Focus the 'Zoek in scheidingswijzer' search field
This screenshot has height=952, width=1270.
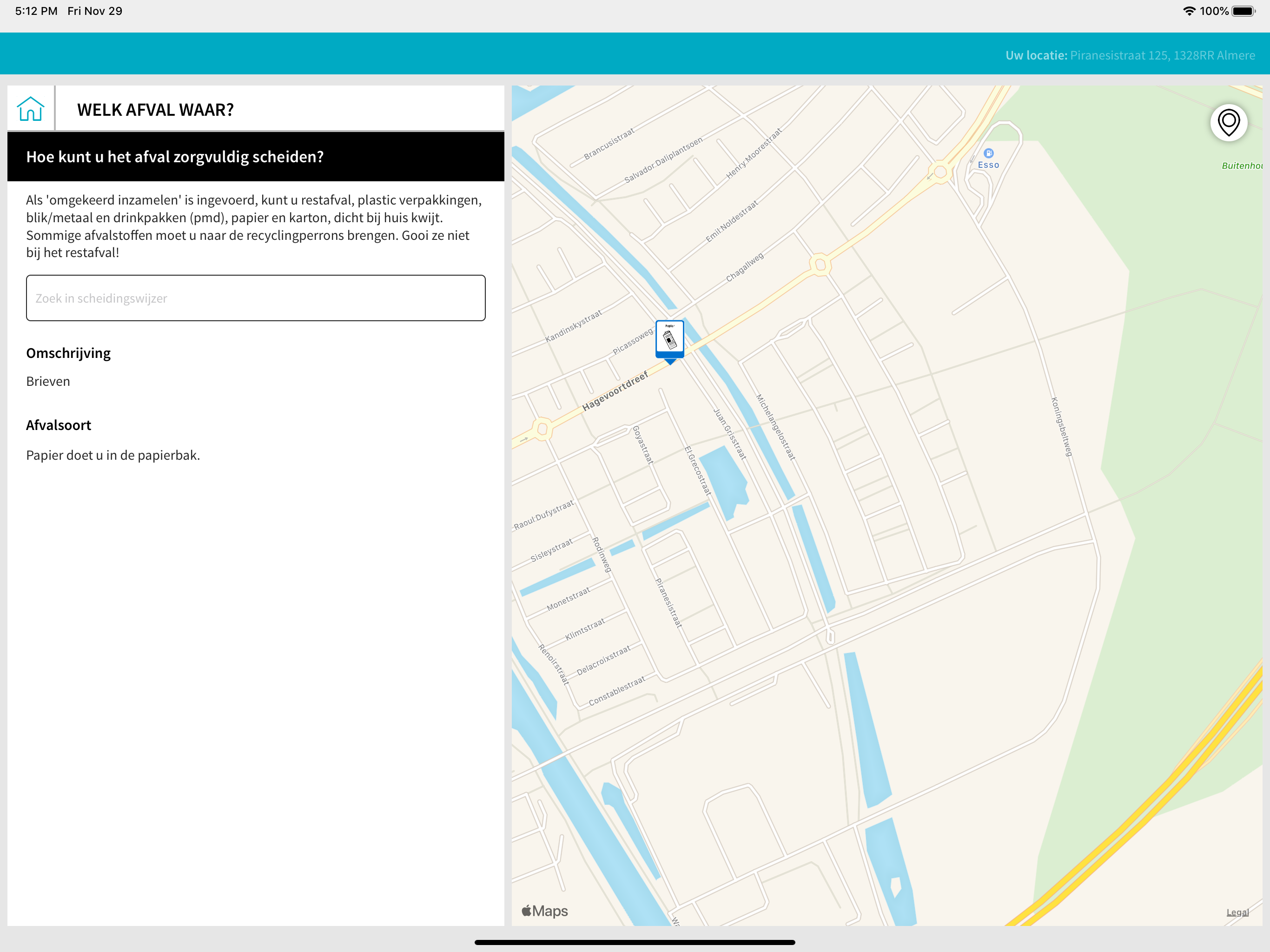(256, 298)
